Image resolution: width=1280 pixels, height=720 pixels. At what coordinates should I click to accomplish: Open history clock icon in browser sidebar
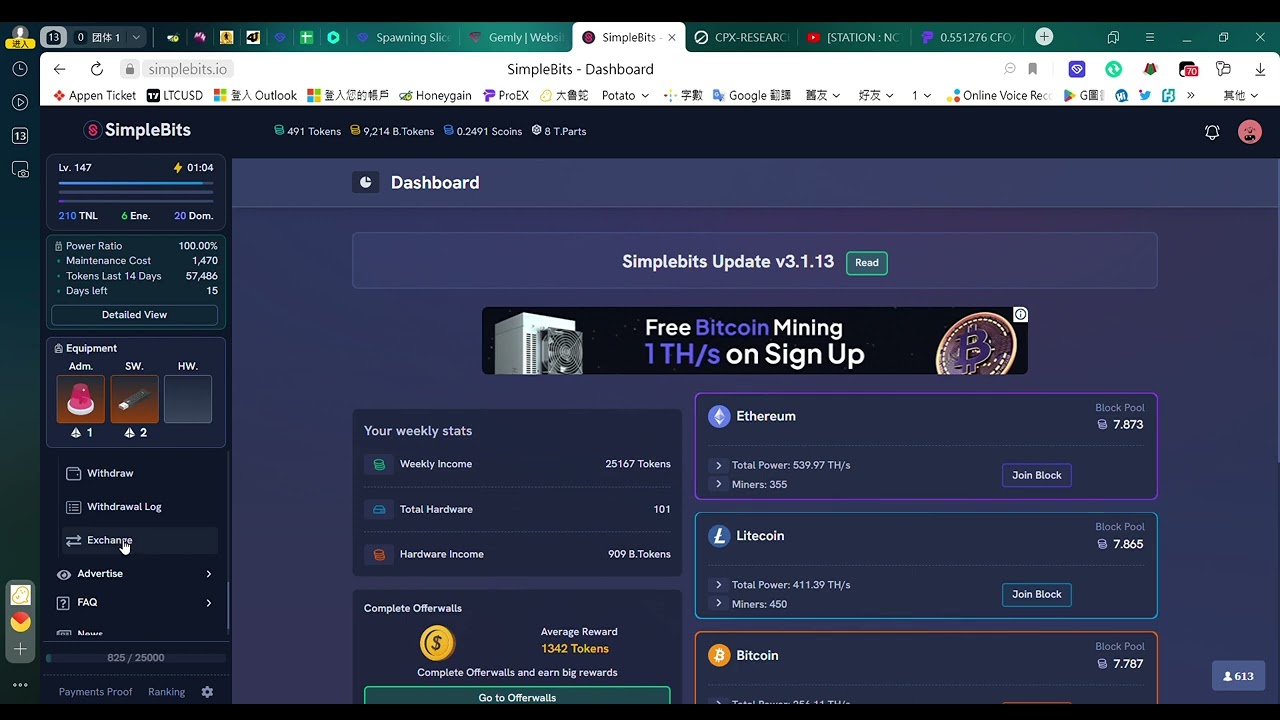[x=20, y=69]
